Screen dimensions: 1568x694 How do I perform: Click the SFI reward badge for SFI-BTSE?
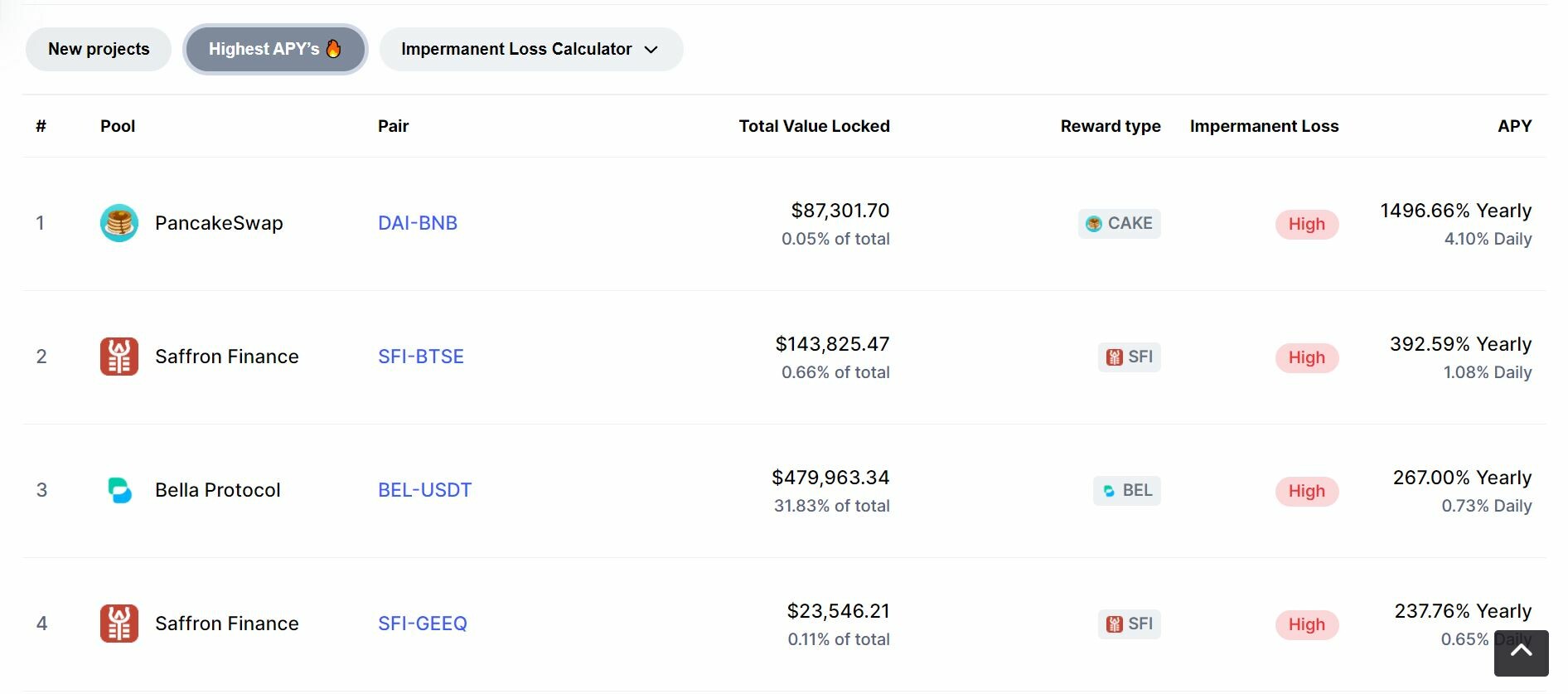tap(1129, 357)
